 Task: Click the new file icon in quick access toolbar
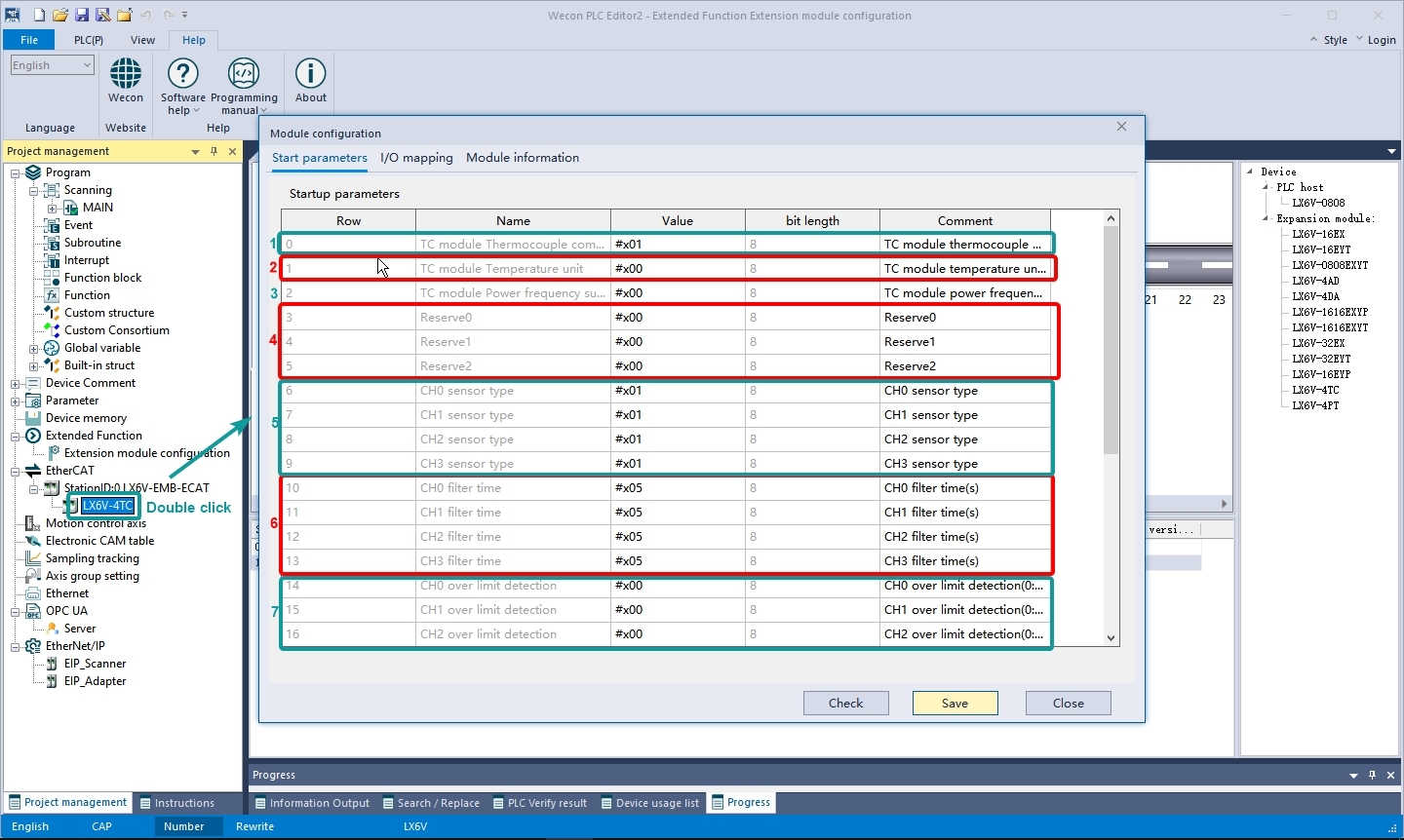click(39, 15)
